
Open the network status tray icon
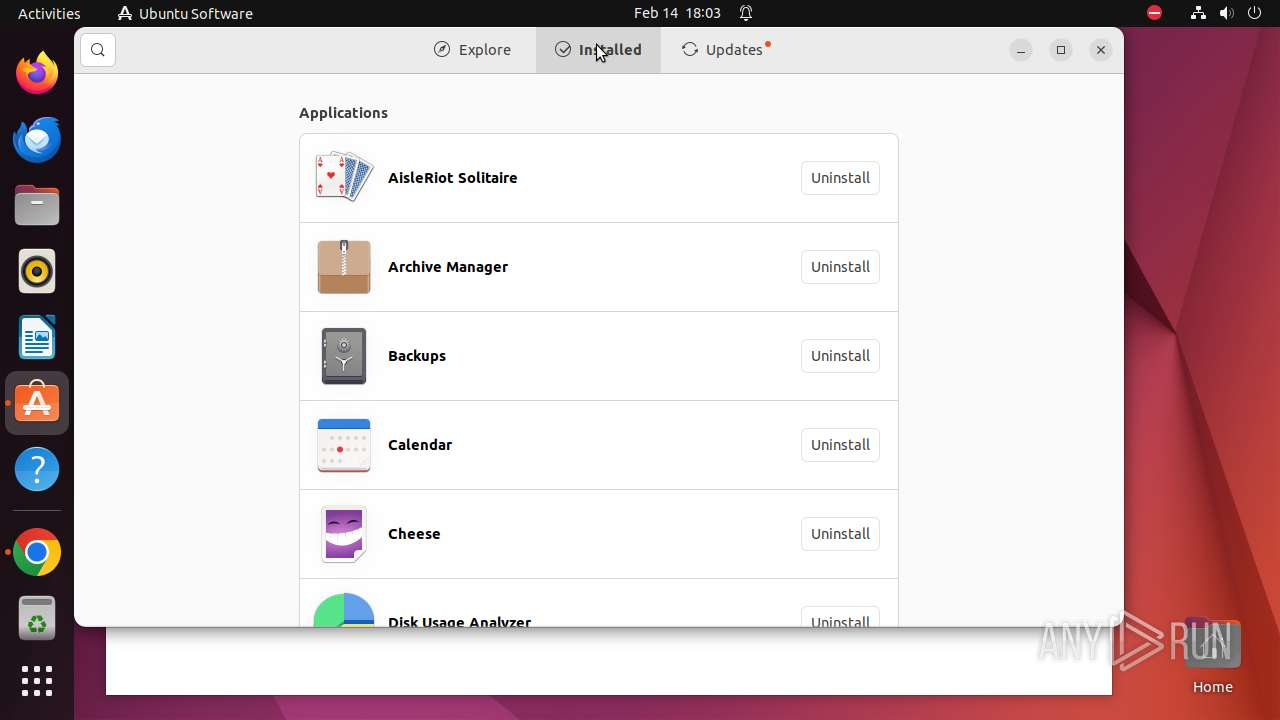[x=1198, y=13]
